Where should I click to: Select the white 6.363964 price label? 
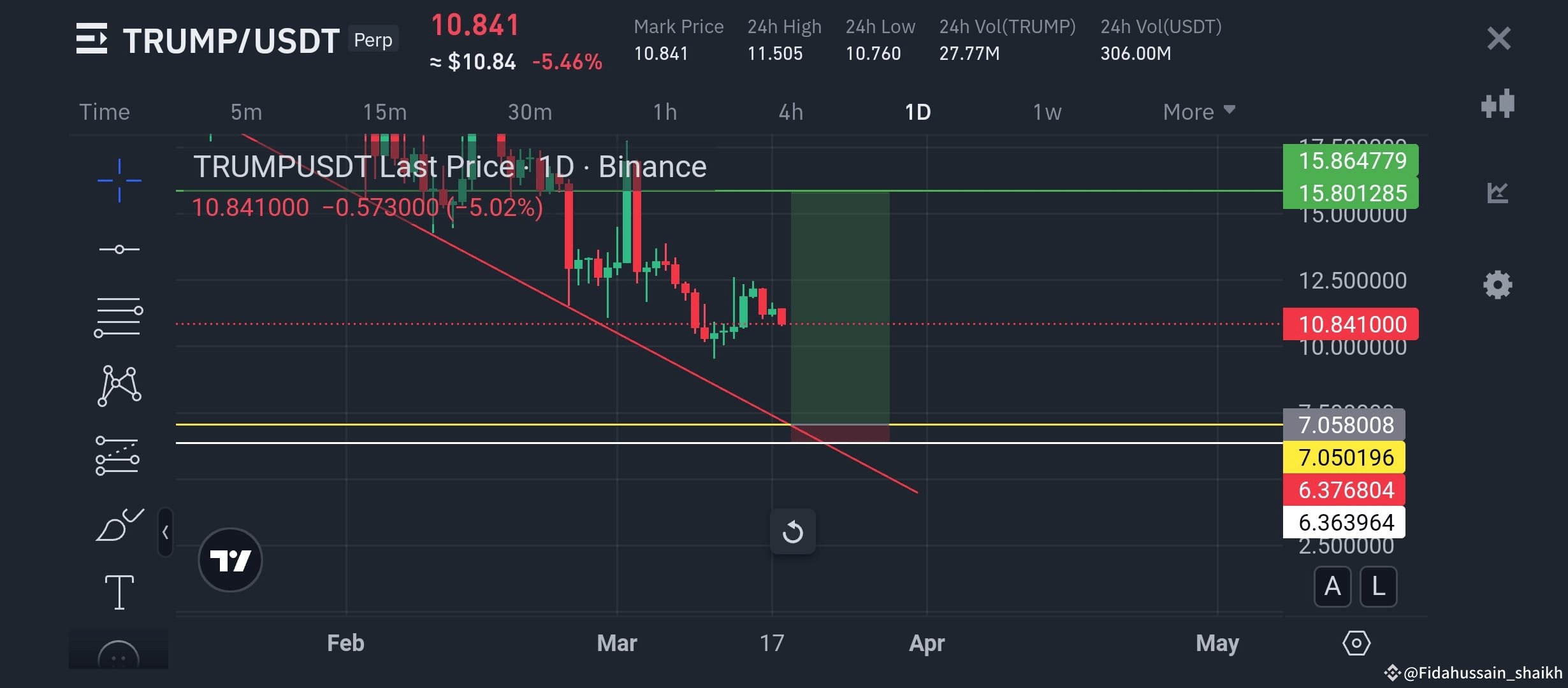[x=1344, y=522]
